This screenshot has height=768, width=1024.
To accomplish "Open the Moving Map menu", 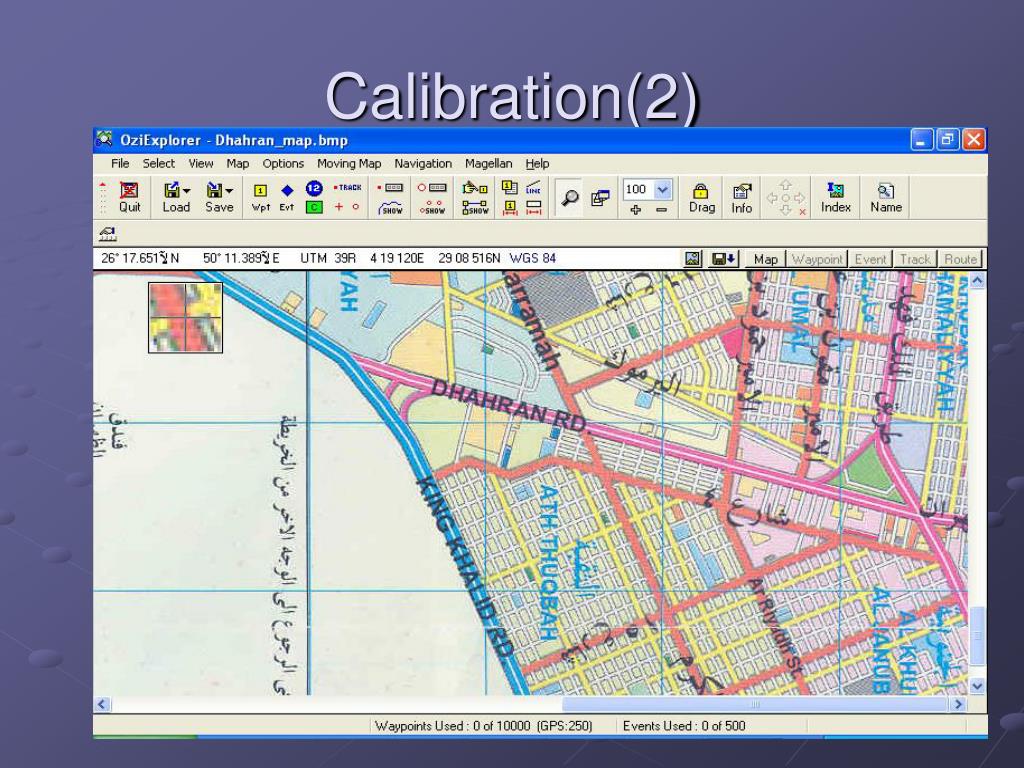I will (x=349, y=163).
